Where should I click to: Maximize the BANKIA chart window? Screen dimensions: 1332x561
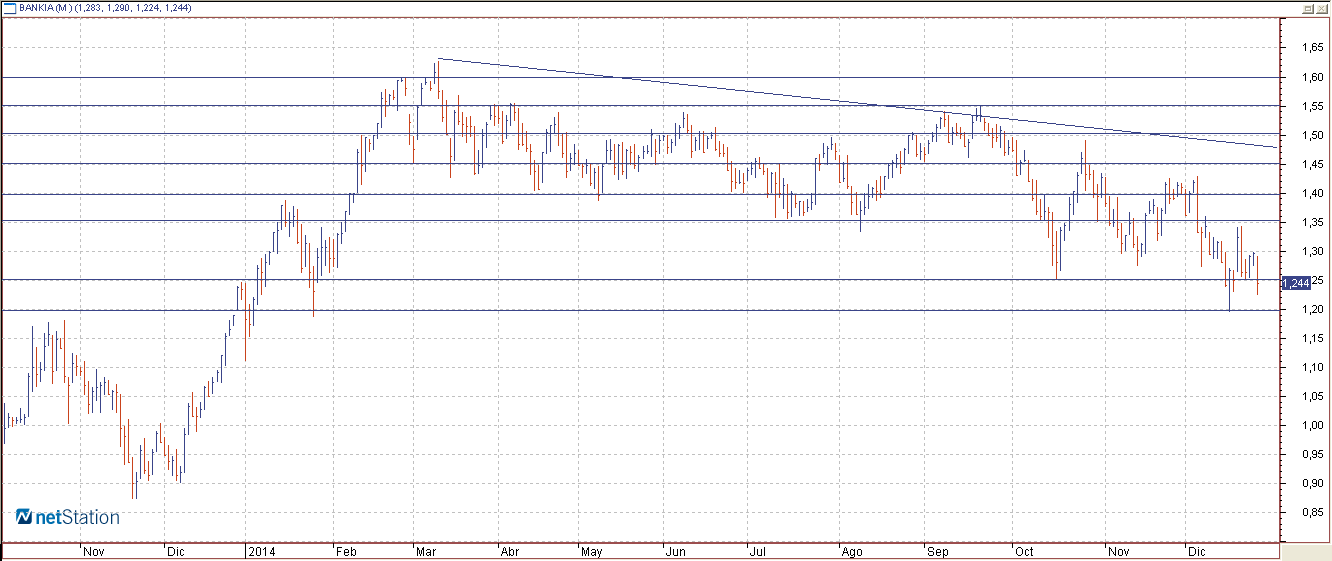[1307, 8]
